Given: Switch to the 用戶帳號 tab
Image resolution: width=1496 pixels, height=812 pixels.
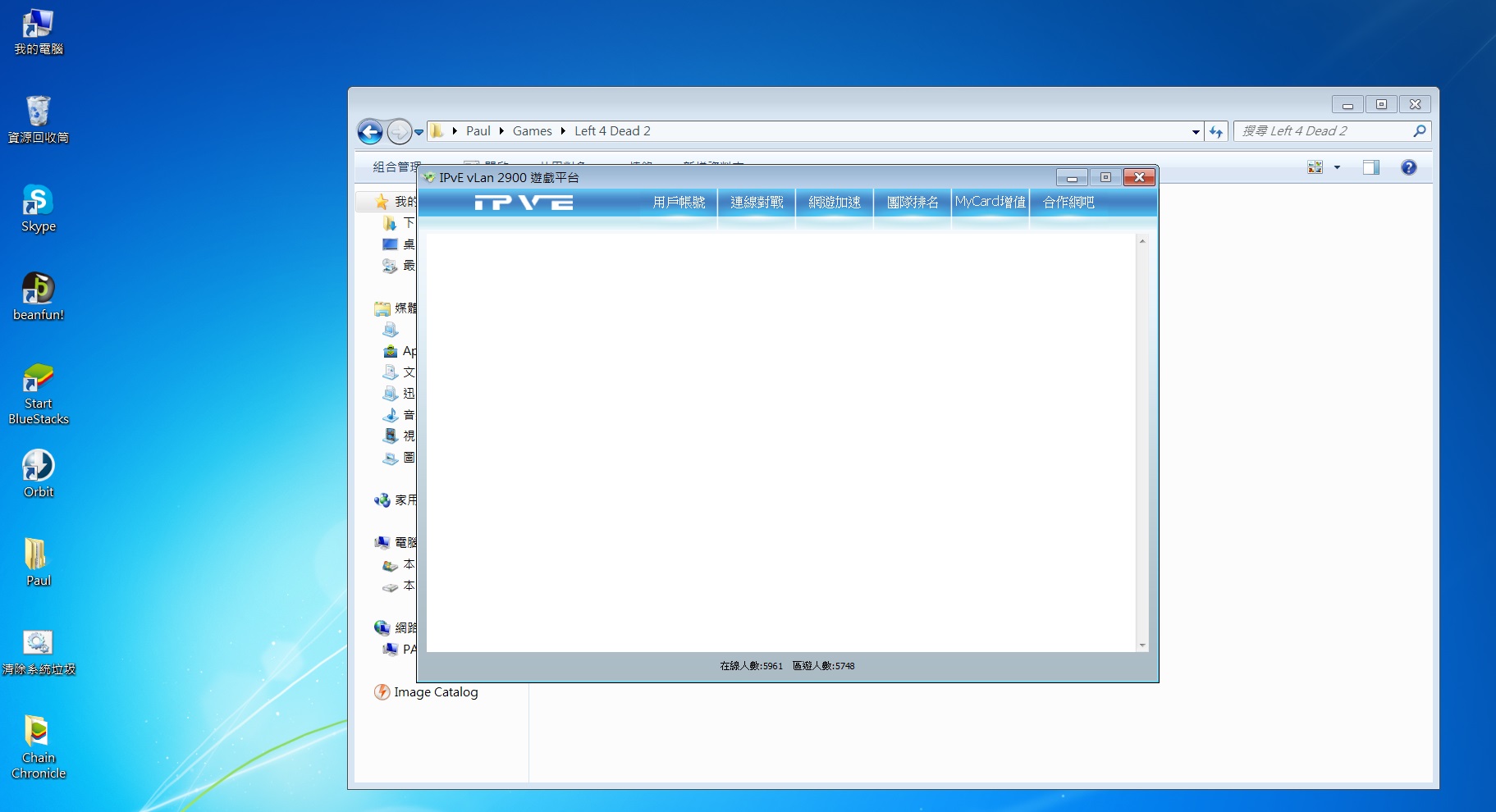Looking at the screenshot, I should 679,202.
